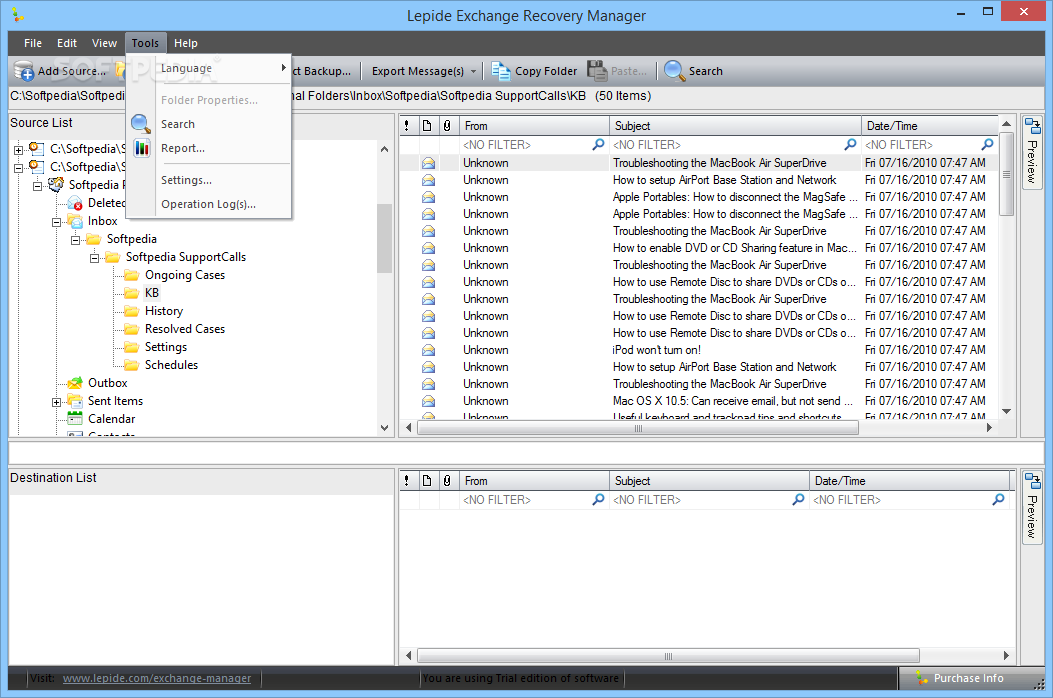Click destination attachment column header icon
The width and height of the screenshot is (1053, 698).
click(447, 481)
